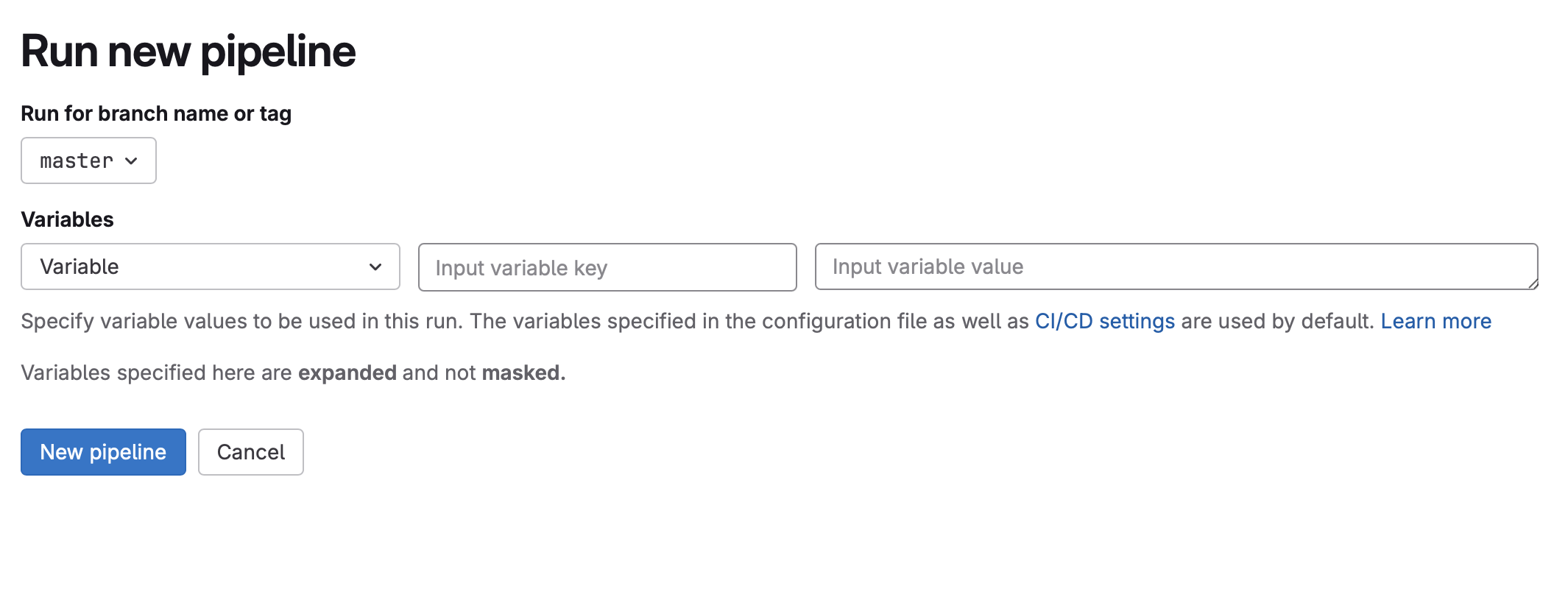Click the Run new pipeline heading
Image resolution: width=1568 pixels, height=614 pixels.
pos(188,52)
